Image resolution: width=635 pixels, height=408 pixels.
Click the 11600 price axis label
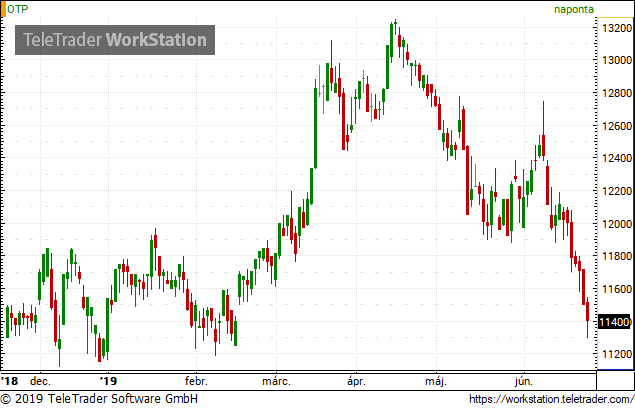[616, 289]
